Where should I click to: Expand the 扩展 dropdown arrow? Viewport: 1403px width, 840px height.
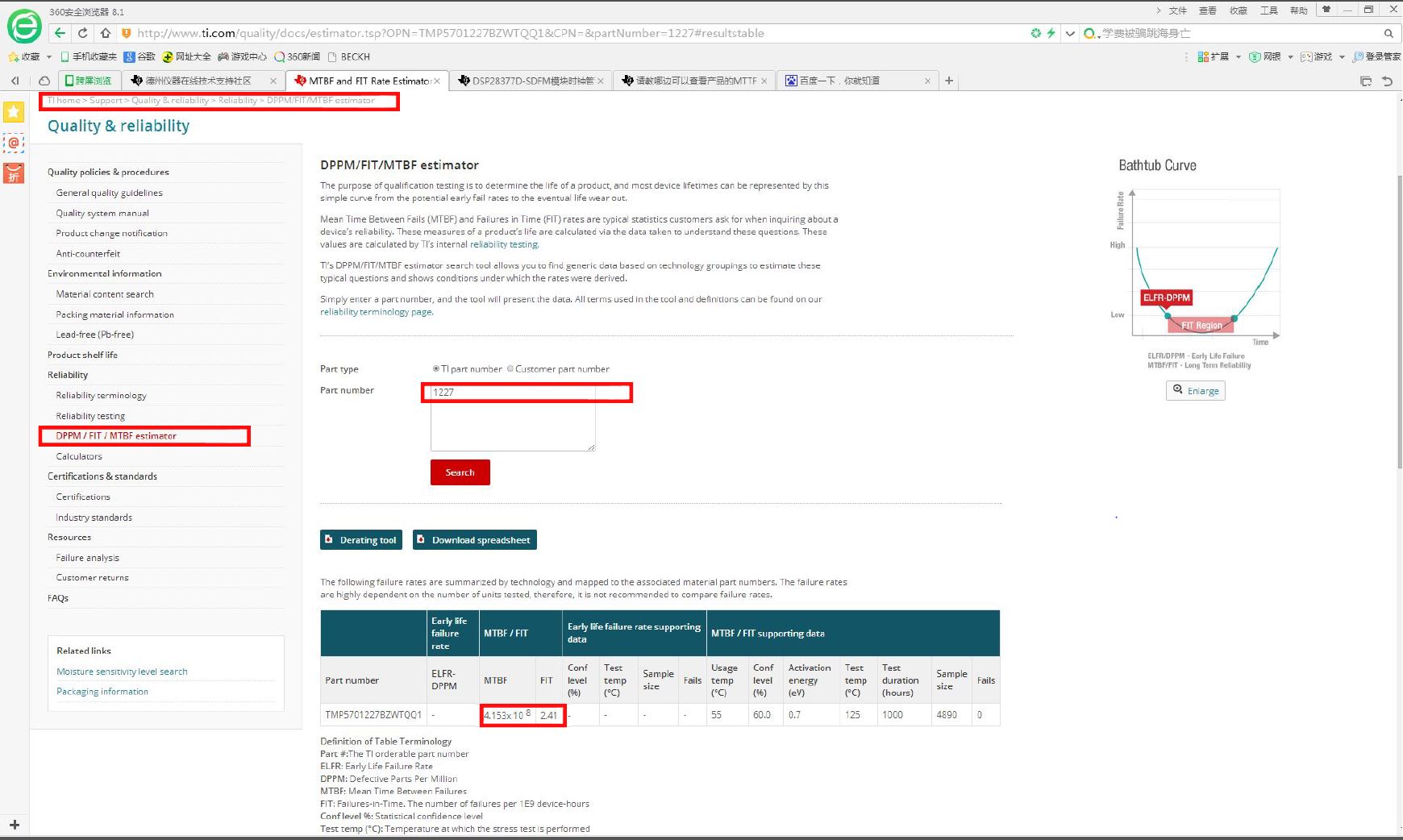1239,56
